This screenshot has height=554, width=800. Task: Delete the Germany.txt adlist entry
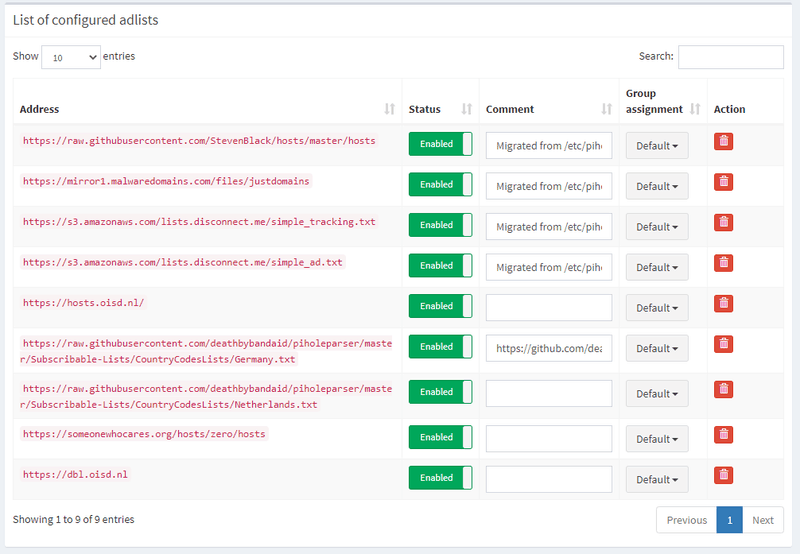723,344
